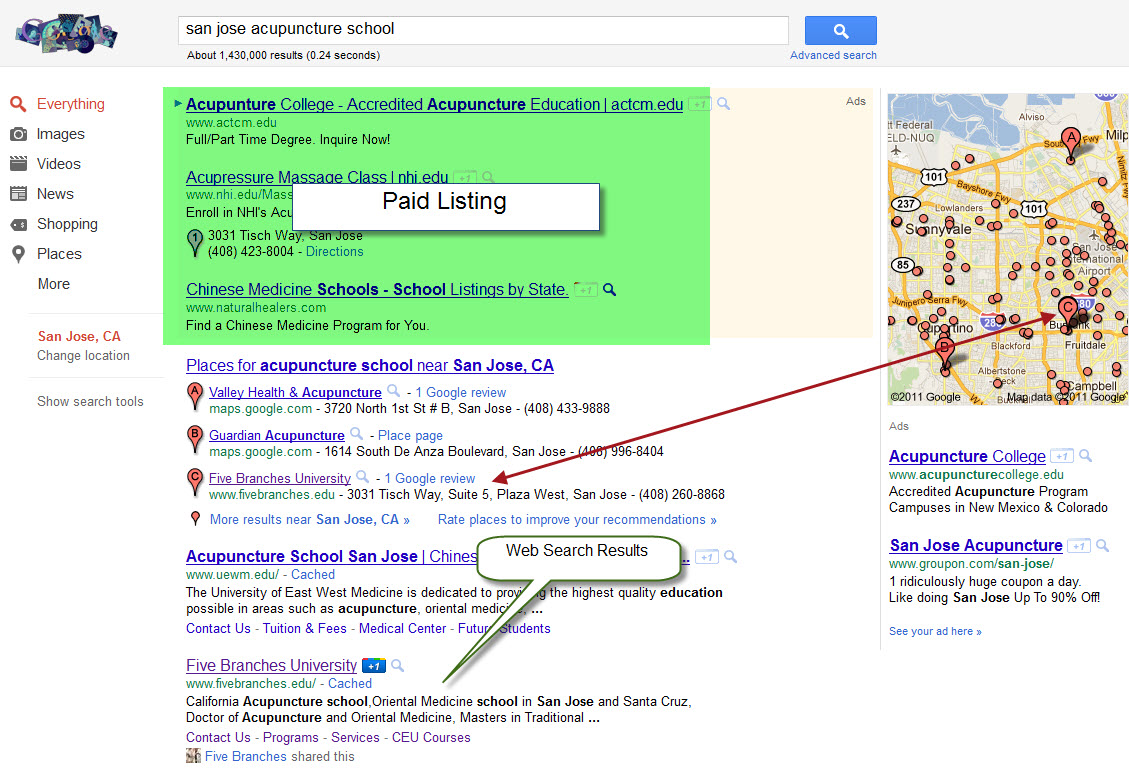The image size is (1129, 782).
Task: Open Valley Health's 1 Google review
Action: [461, 392]
